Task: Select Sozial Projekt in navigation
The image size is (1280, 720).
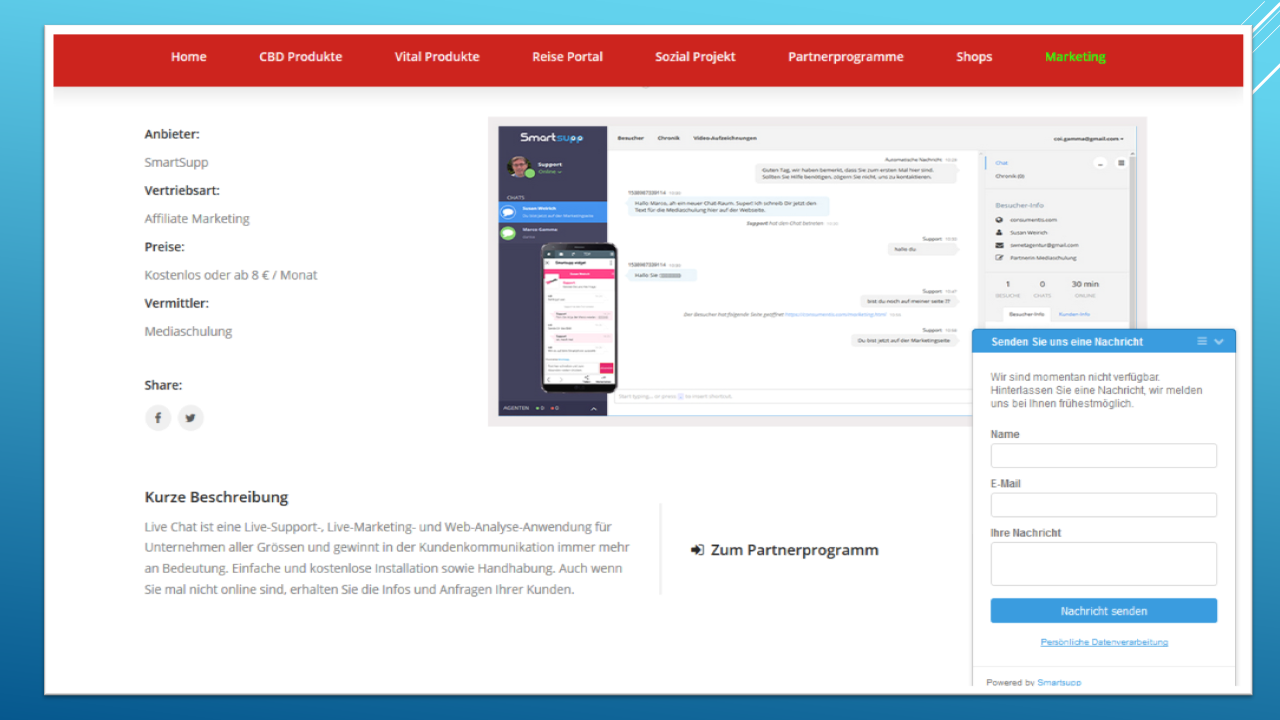Action: pos(695,57)
